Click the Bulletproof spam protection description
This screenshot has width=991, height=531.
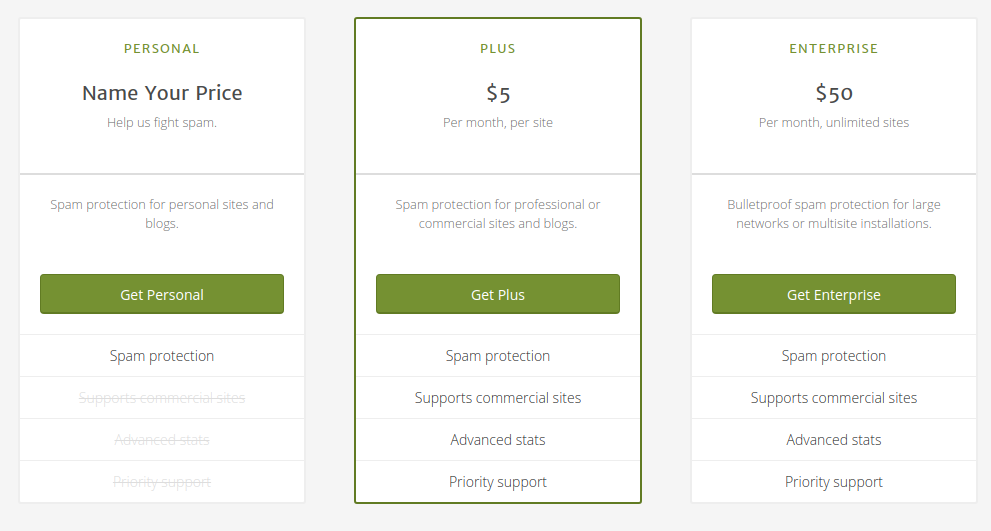pos(833,214)
